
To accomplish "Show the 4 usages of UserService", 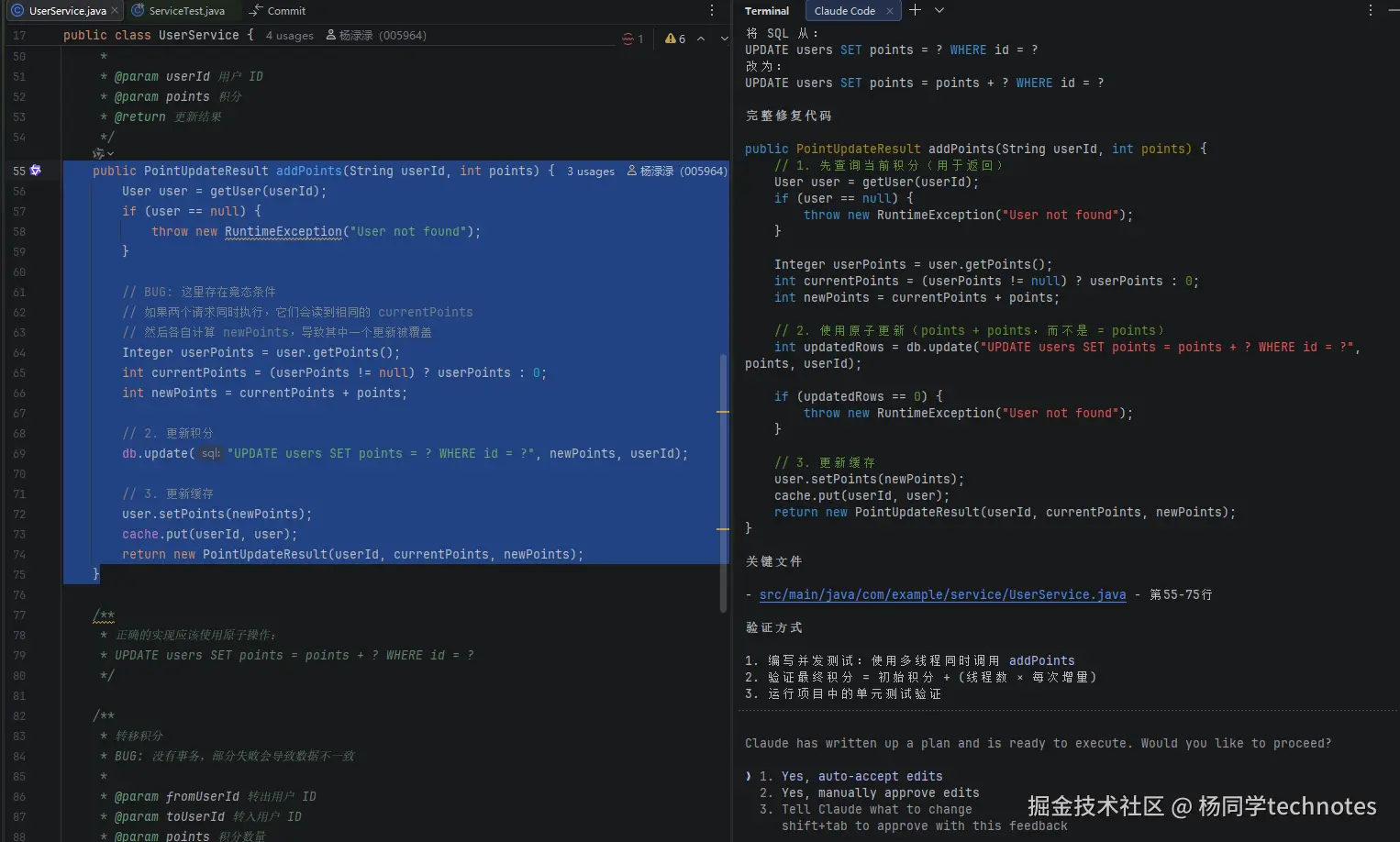I will coord(289,36).
